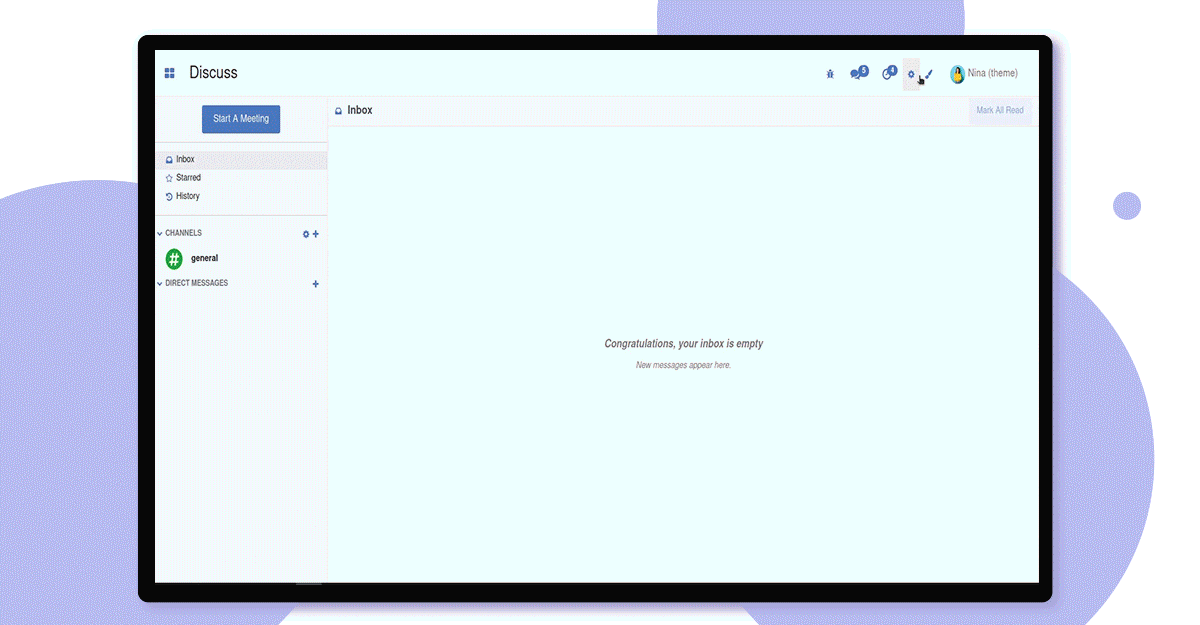Start a direct message with plus icon
The height and width of the screenshot is (625, 1200).
pyautogui.click(x=316, y=284)
